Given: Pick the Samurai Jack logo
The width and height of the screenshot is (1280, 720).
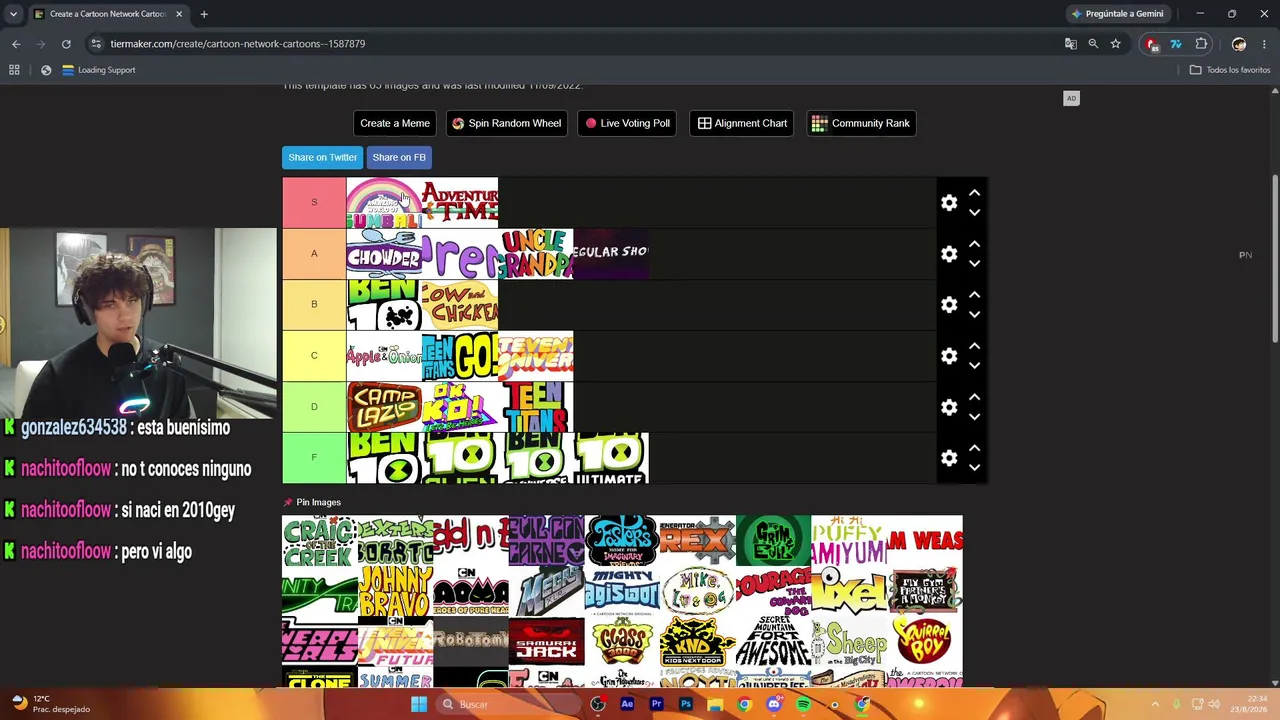Looking at the screenshot, I should 547,641.
